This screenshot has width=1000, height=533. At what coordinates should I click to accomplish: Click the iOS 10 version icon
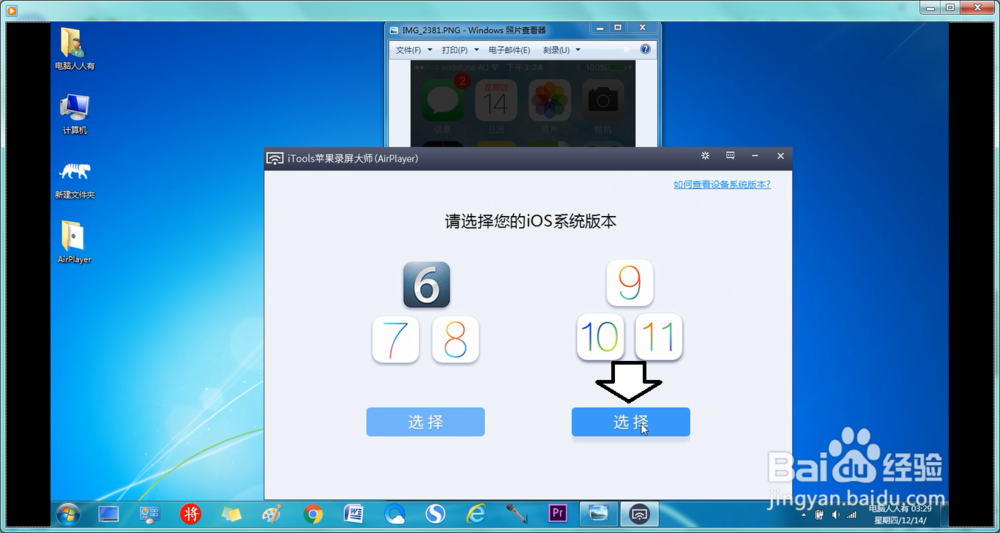click(x=600, y=337)
